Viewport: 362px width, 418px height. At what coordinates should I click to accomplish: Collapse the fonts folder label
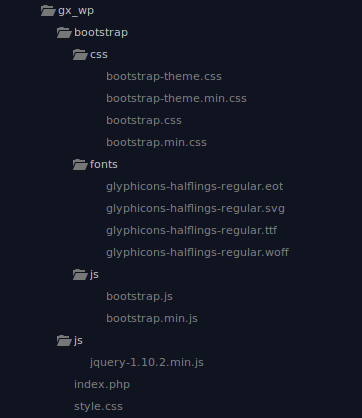tap(104, 164)
